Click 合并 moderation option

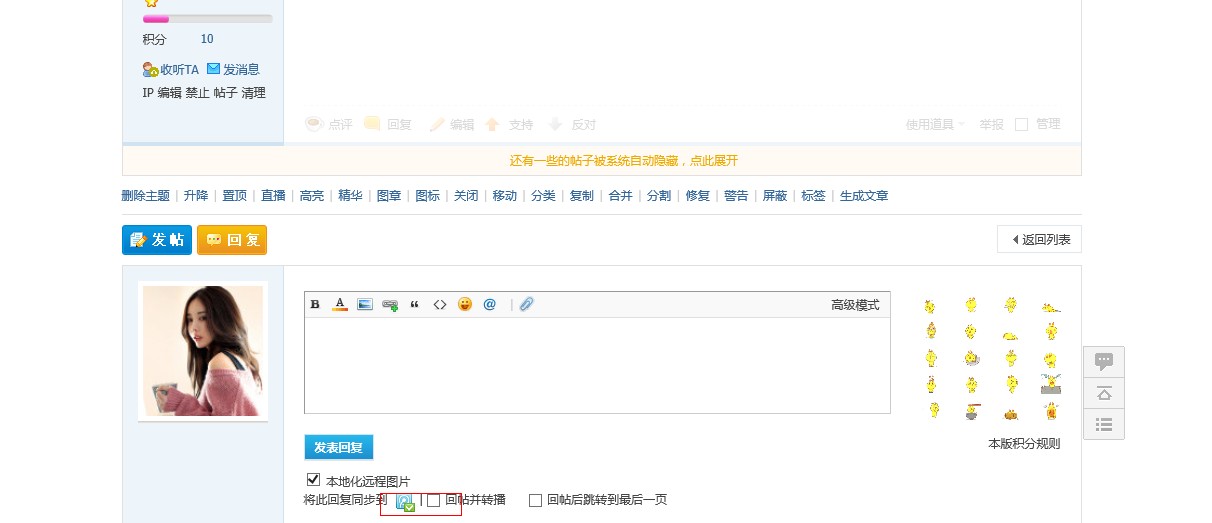coord(621,196)
